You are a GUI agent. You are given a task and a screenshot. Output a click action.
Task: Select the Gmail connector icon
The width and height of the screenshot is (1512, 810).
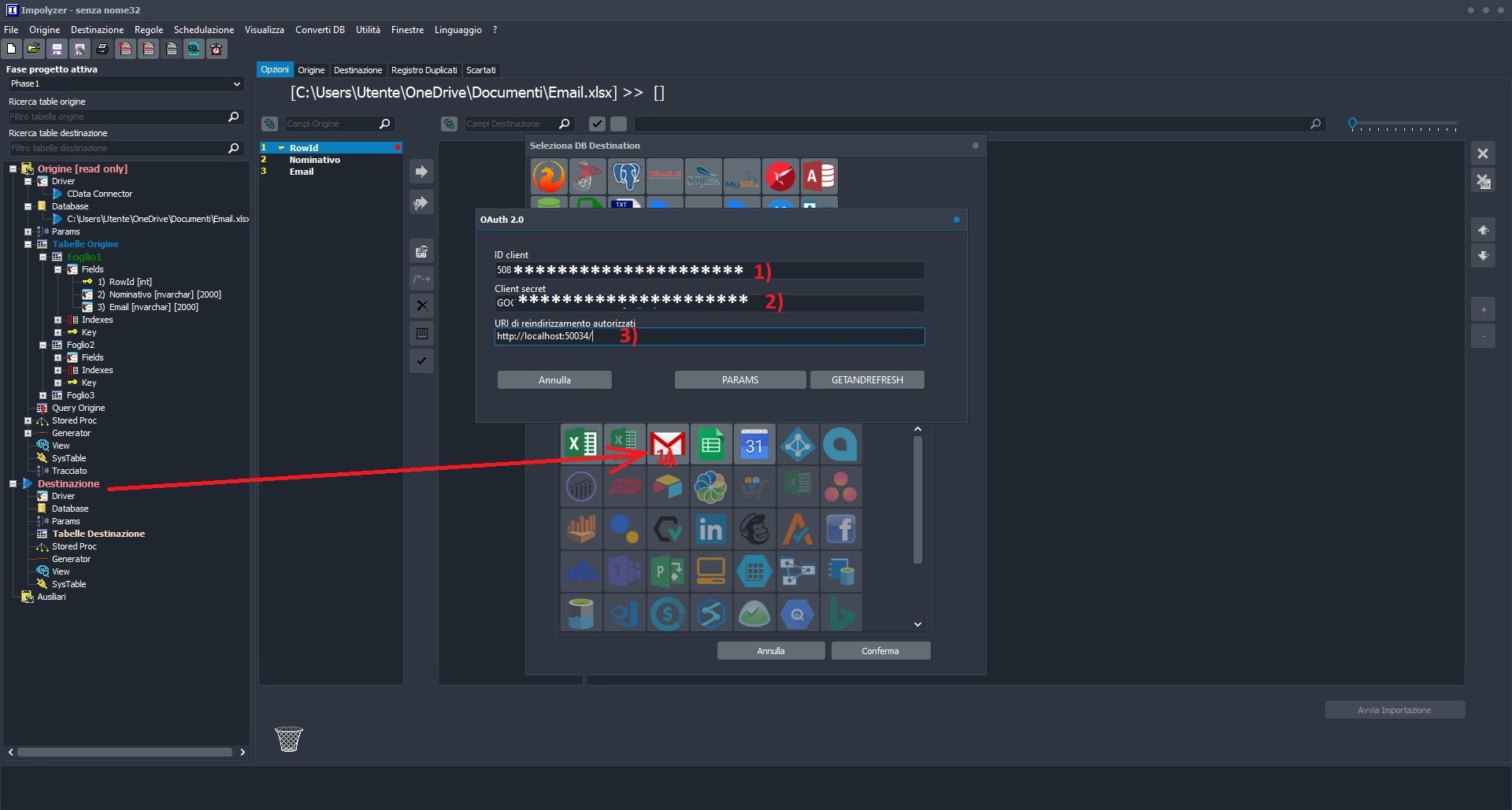coord(668,444)
